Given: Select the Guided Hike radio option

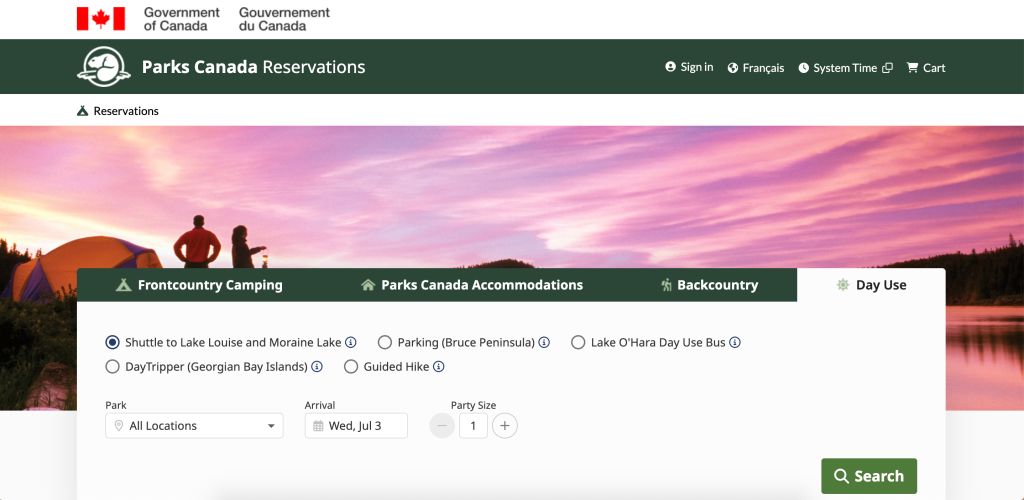Looking at the screenshot, I should [351, 367].
